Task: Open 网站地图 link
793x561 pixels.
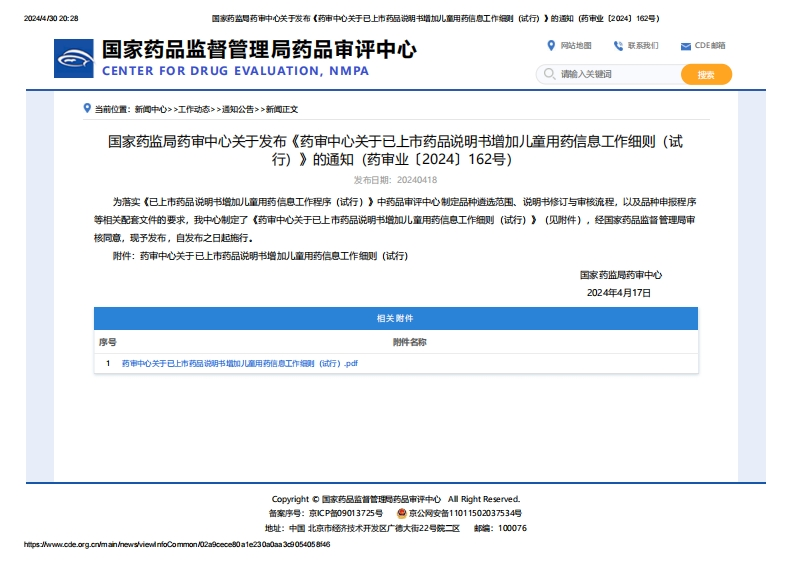Action: [x=576, y=46]
